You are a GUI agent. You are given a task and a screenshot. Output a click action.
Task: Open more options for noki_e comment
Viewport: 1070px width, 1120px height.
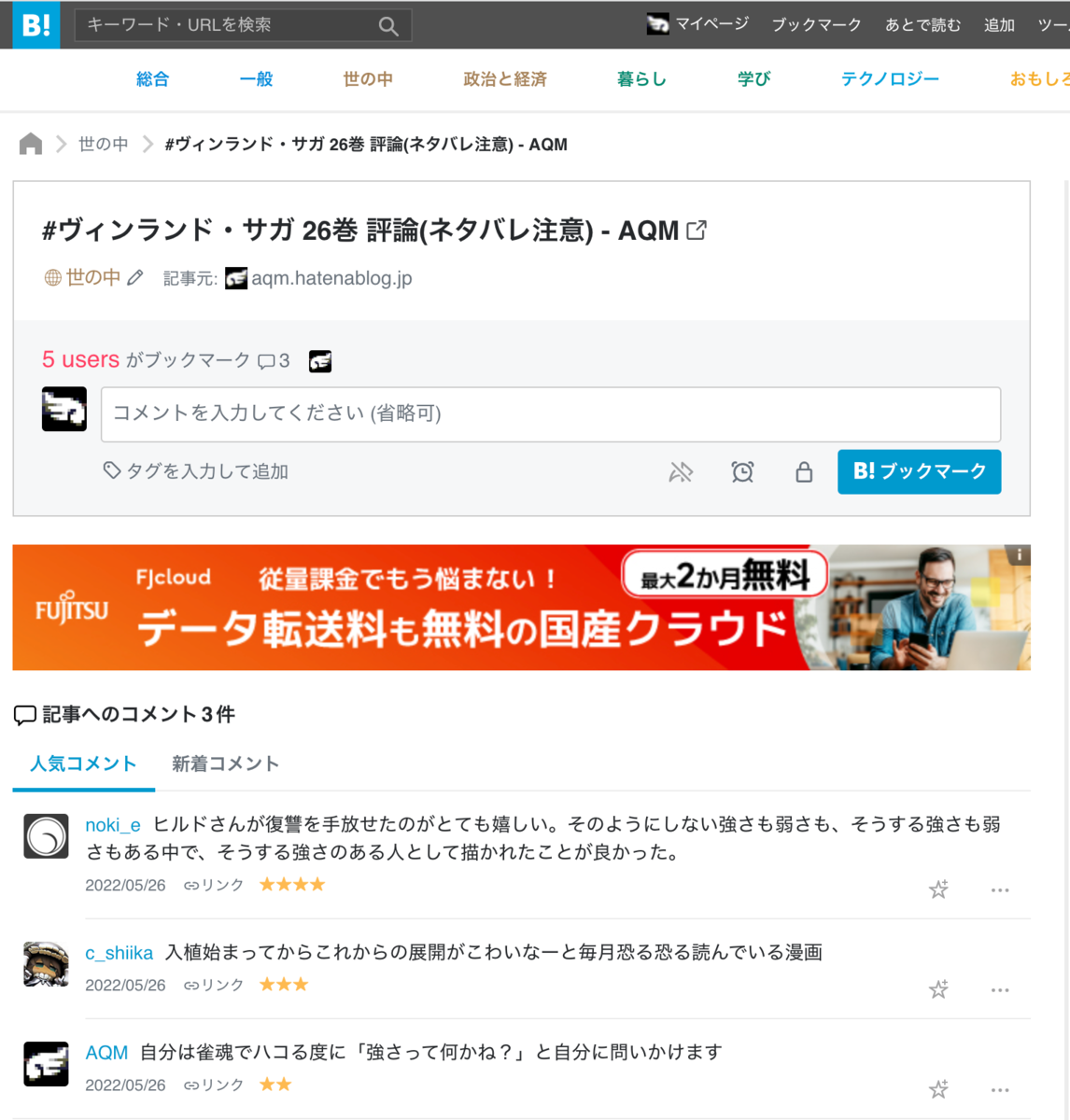(x=1000, y=890)
